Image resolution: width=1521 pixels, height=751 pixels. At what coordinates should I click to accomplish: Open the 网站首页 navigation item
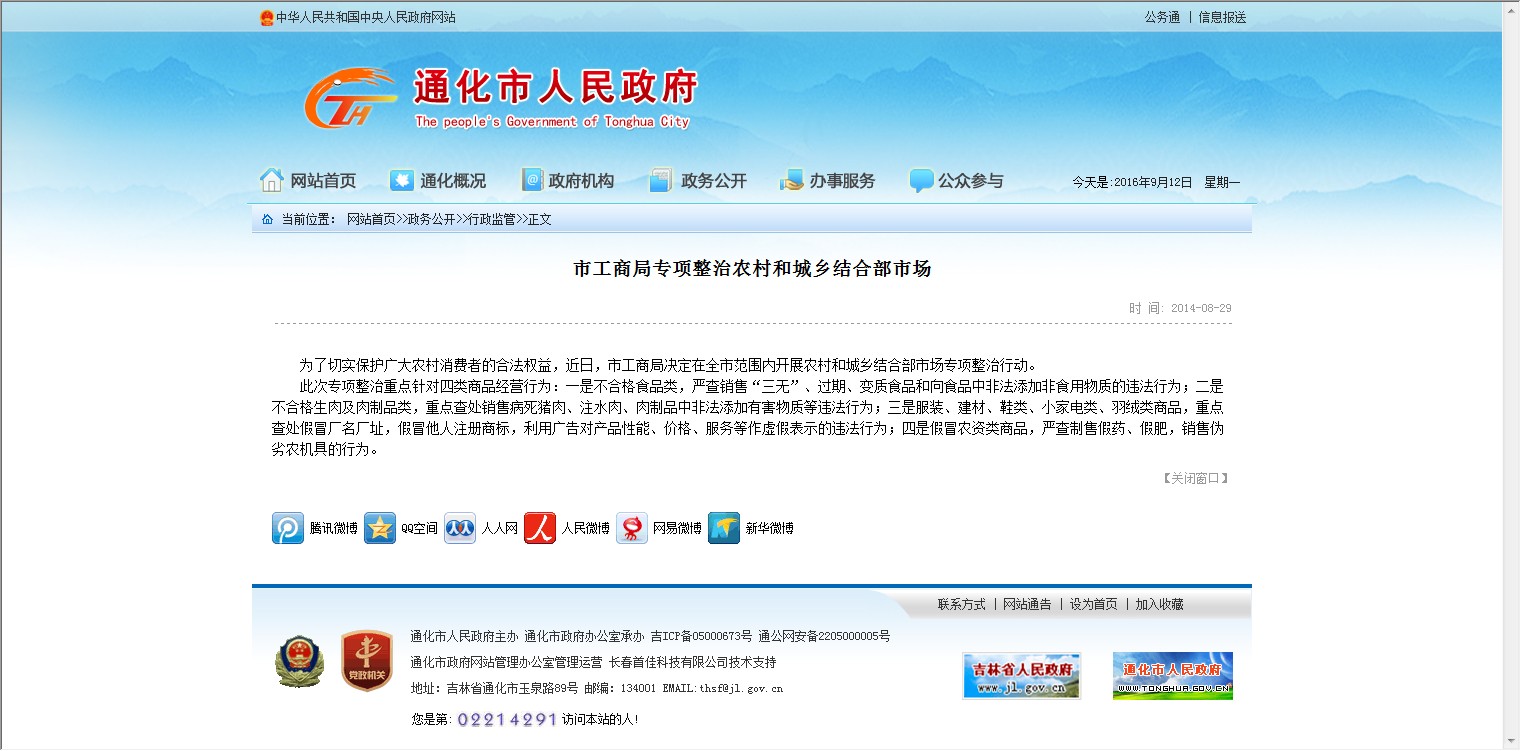point(308,181)
